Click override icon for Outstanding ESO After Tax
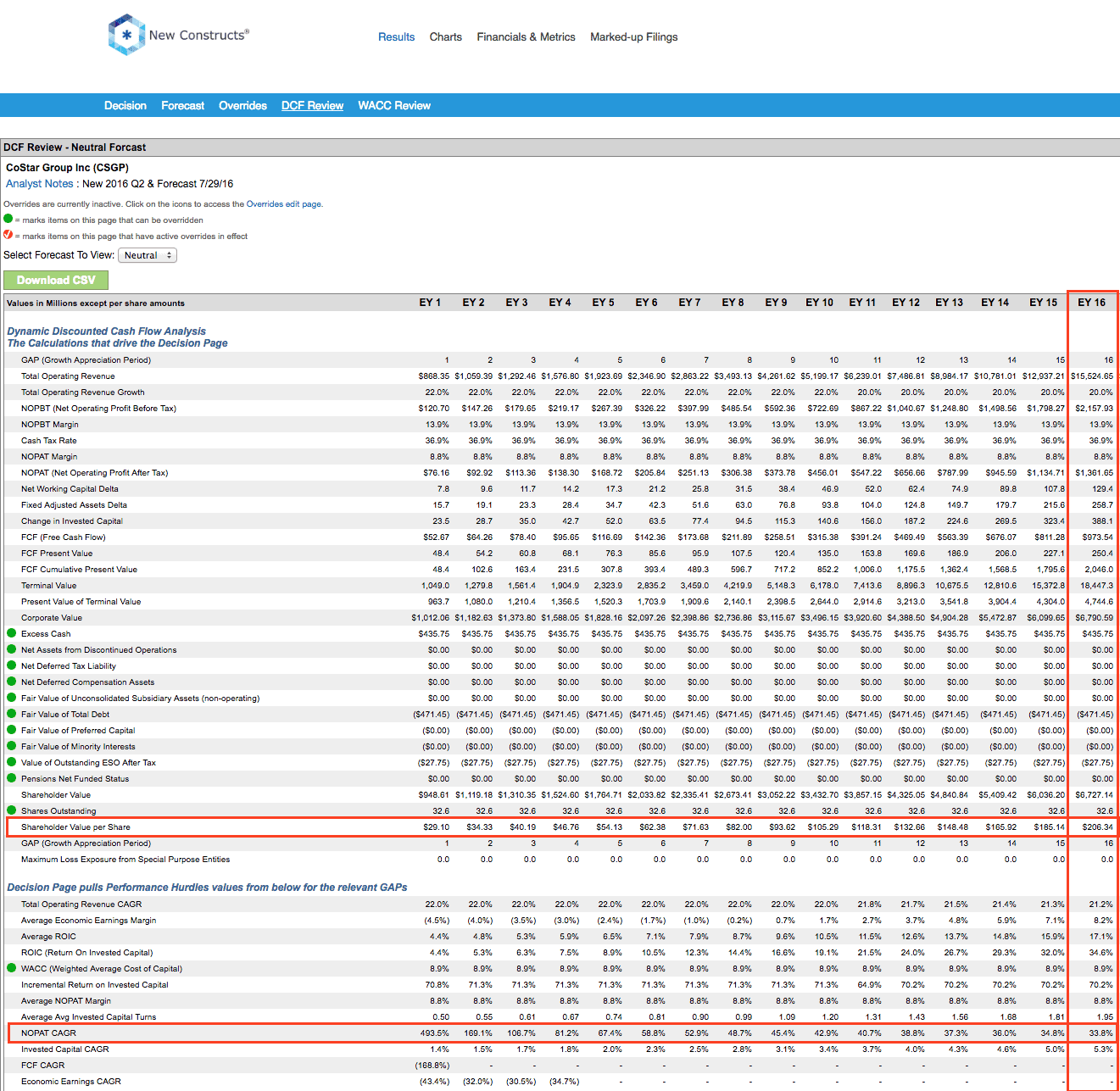This screenshot has height=1091, width=1120. tap(12, 762)
